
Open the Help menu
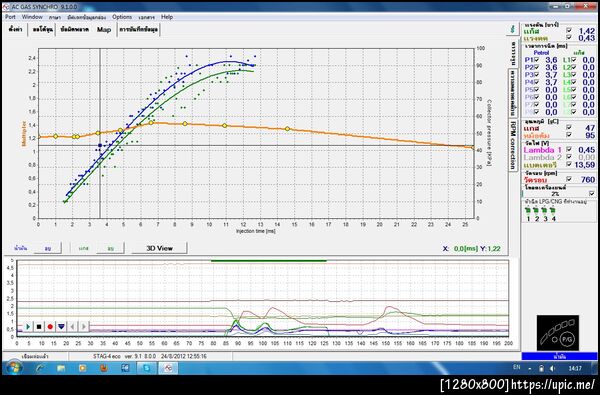[x=167, y=17]
